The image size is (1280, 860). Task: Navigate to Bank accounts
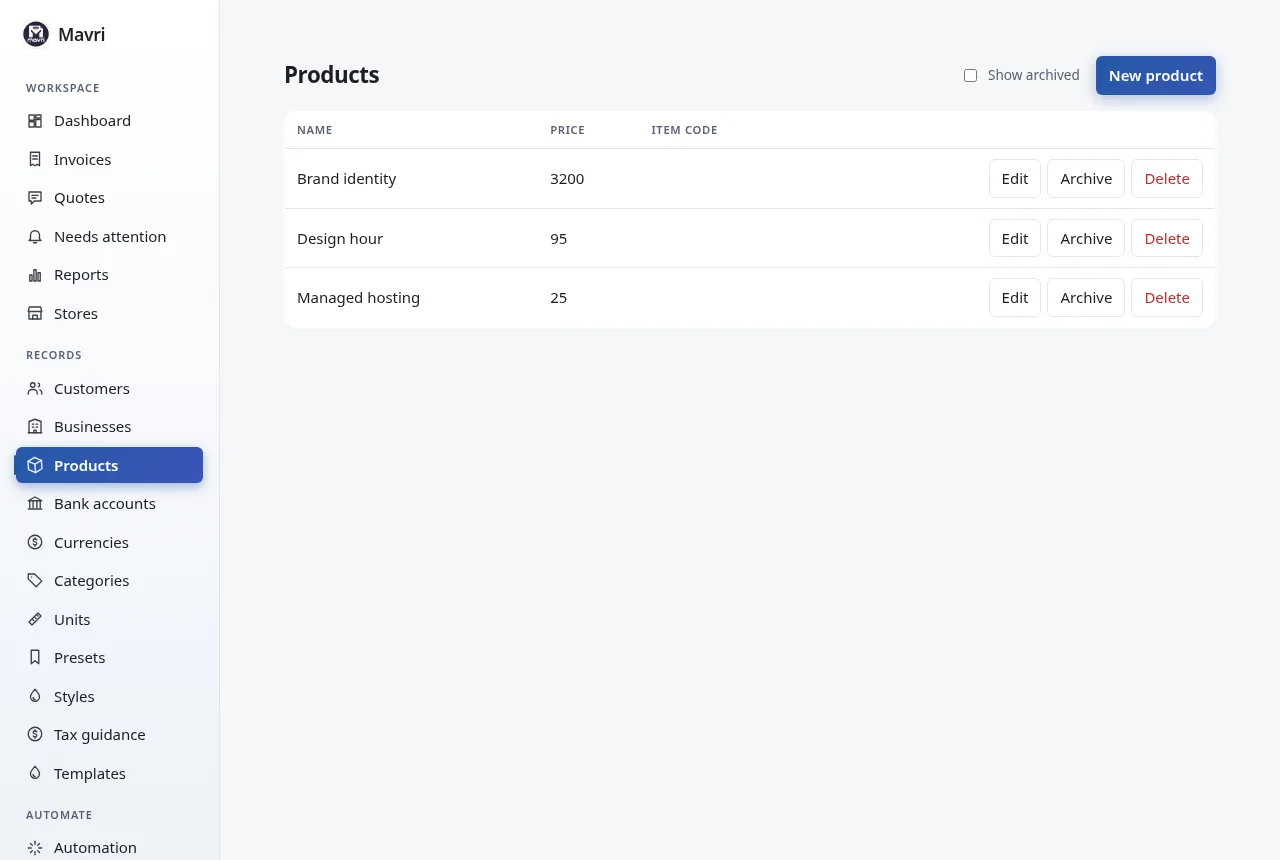[109, 504]
